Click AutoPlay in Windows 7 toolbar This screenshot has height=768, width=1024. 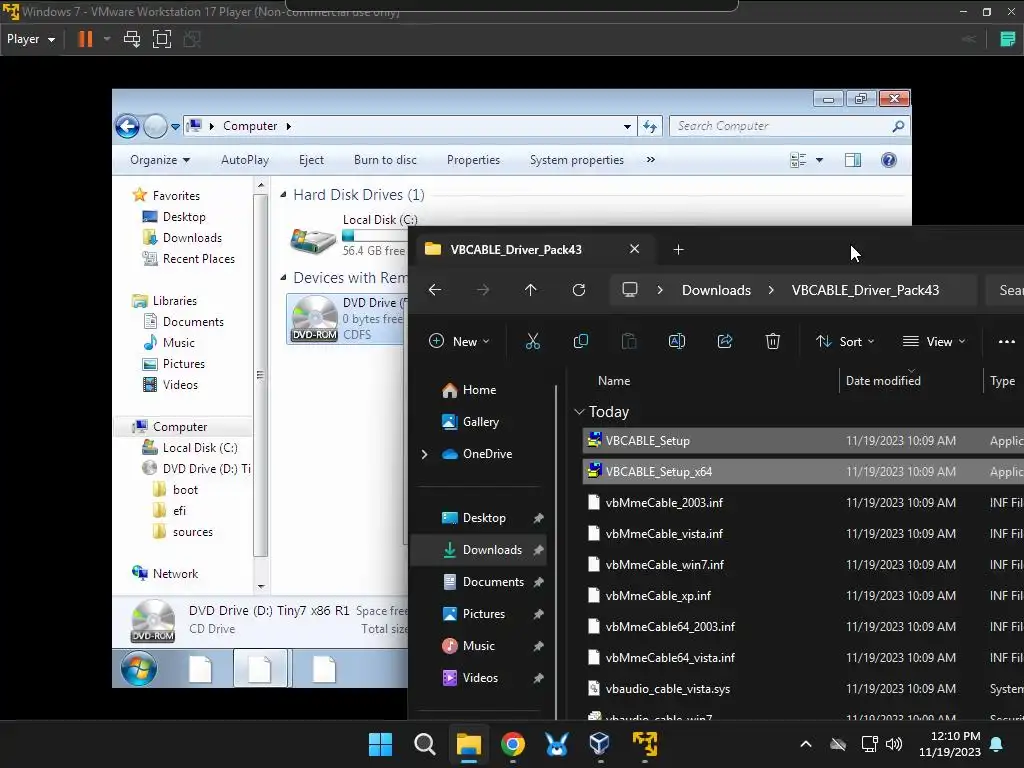245,160
